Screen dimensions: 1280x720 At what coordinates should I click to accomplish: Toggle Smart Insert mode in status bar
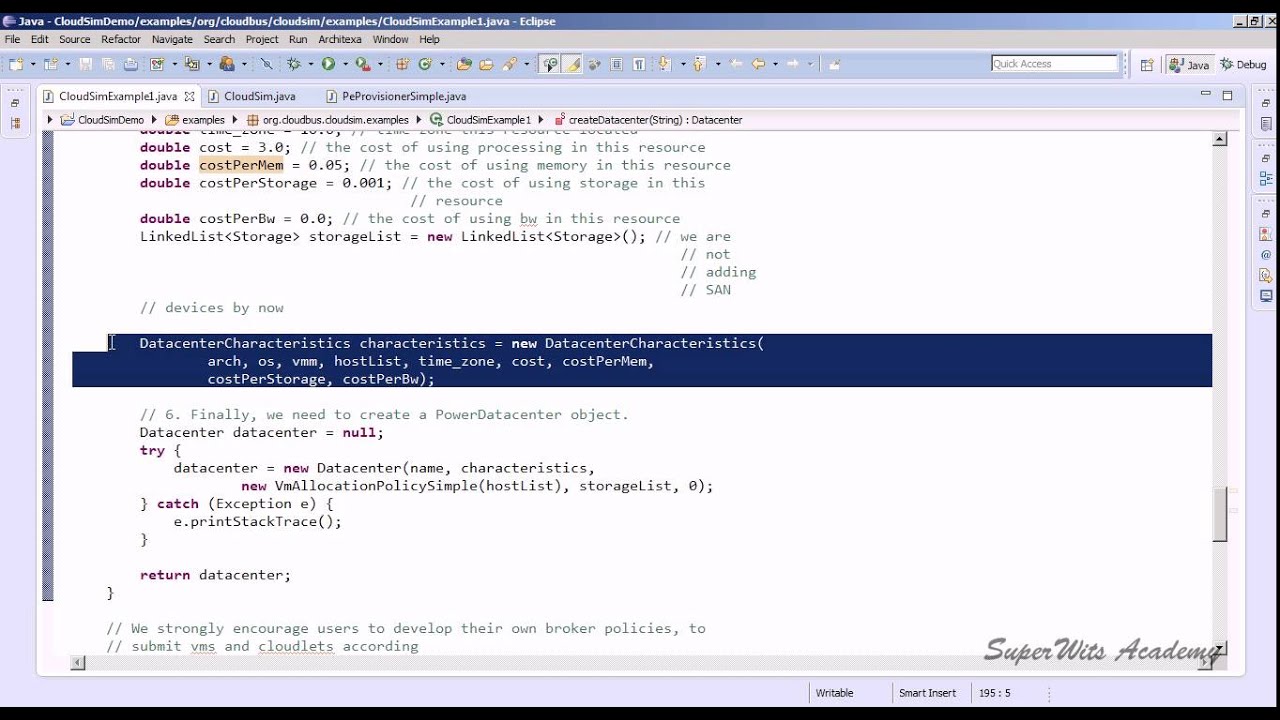pyautogui.click(x=927, y=693)
